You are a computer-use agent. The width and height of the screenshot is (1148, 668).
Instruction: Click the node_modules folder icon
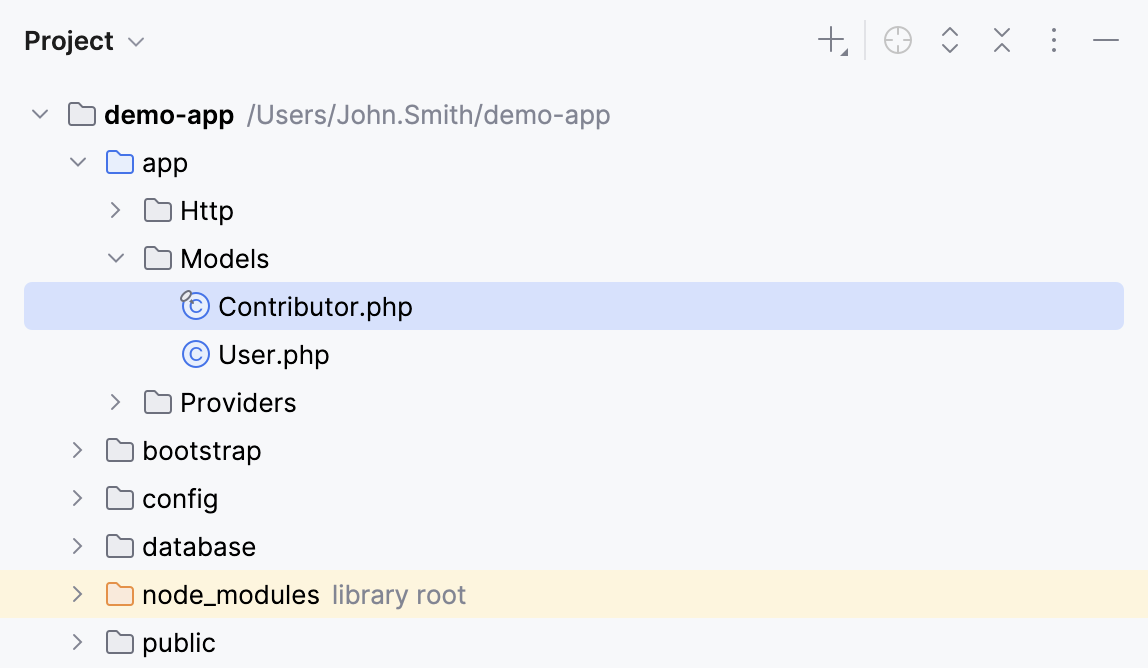(119, 594)
